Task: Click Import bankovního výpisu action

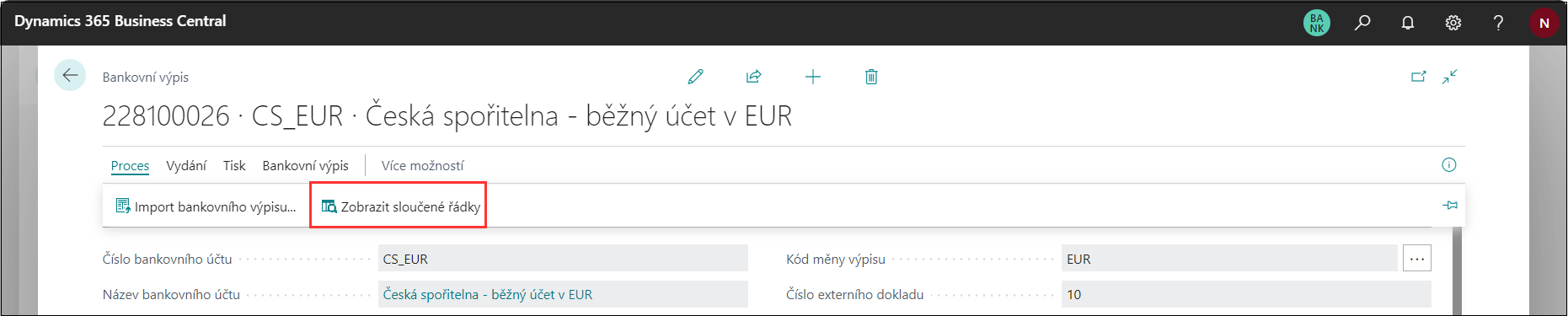Action: (206, 206)
